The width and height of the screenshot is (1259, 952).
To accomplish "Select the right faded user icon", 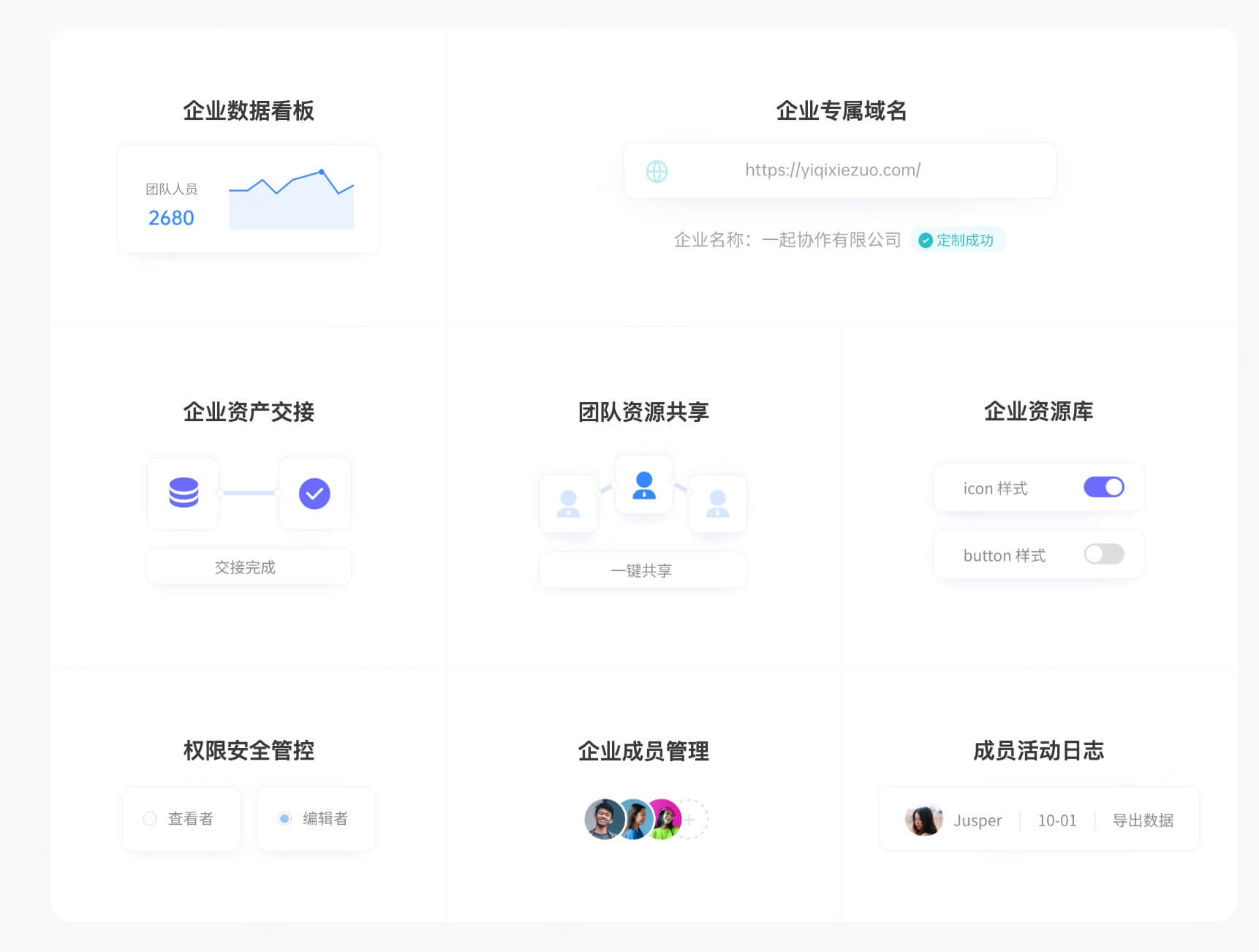I will coord(718,504).
